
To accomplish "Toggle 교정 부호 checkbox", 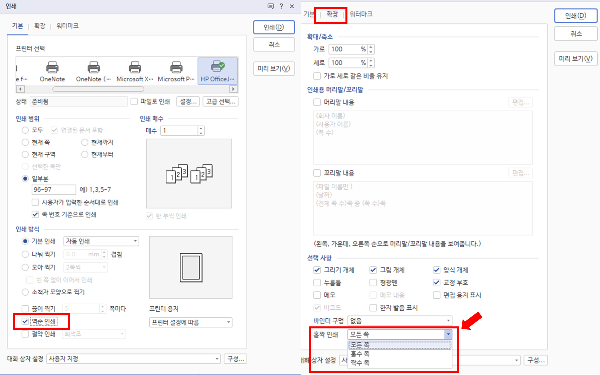I will pos(437,282).
